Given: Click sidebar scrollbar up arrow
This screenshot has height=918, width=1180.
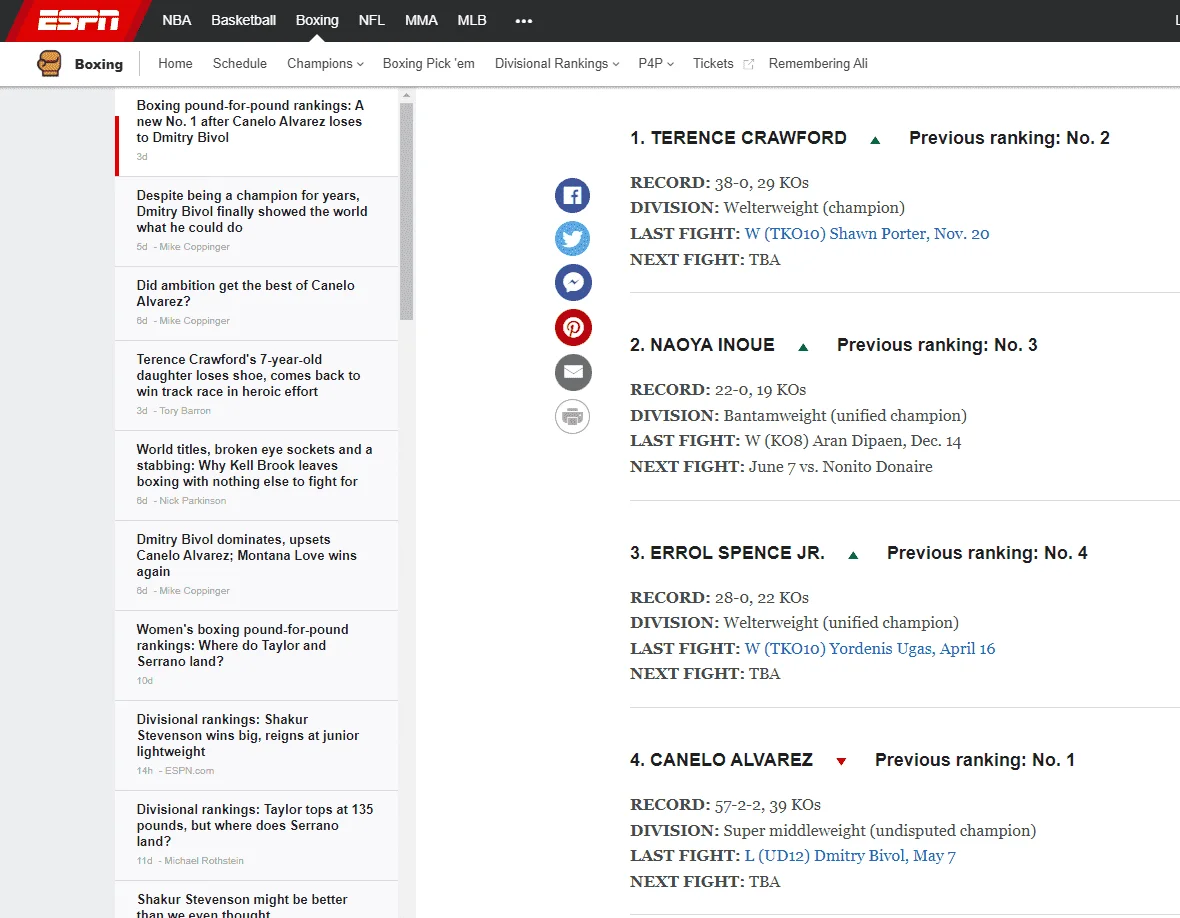Looking at the screenshot, I should click(x=406, y=96).
